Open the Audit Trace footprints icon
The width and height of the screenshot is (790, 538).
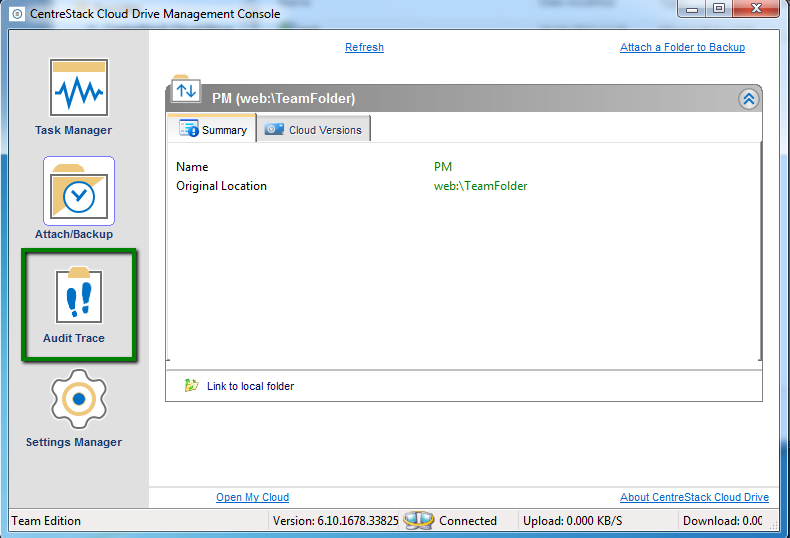point(79,296)
